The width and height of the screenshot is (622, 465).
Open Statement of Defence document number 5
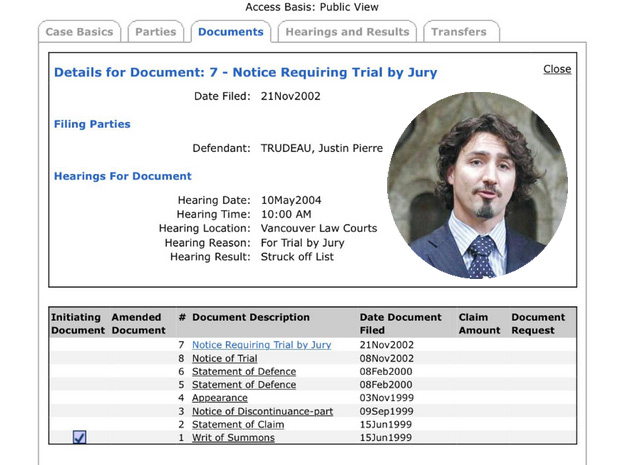[x=243, y=385]
